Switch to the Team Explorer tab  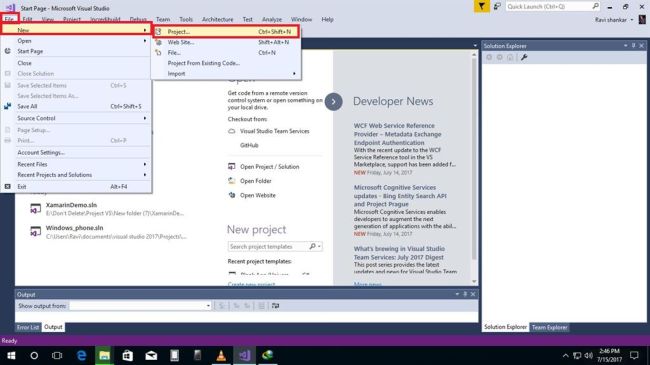pyautogui.click(x=549, y=327)
